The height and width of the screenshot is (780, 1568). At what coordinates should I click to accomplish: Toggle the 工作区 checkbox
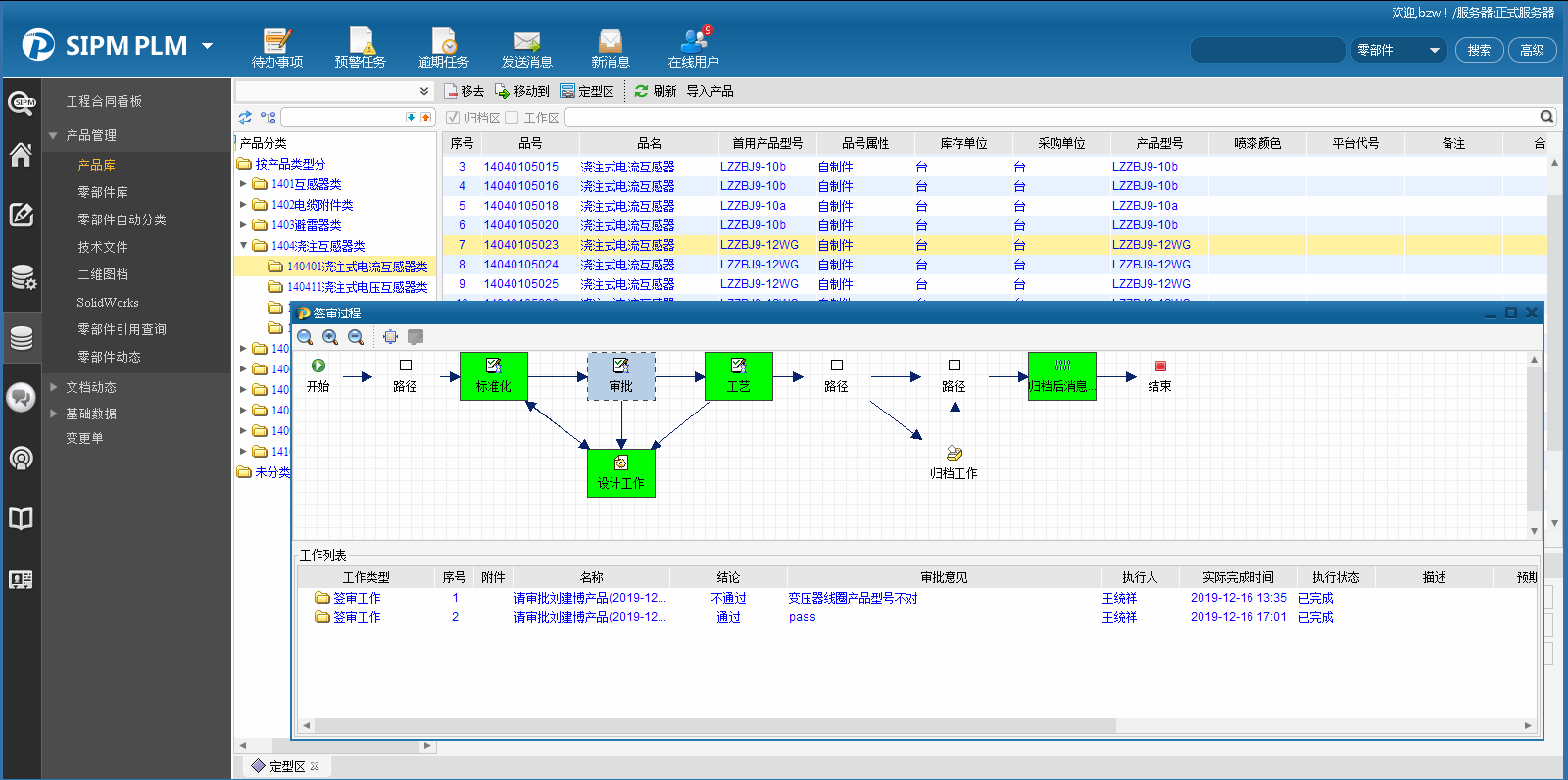click(512, 118)
